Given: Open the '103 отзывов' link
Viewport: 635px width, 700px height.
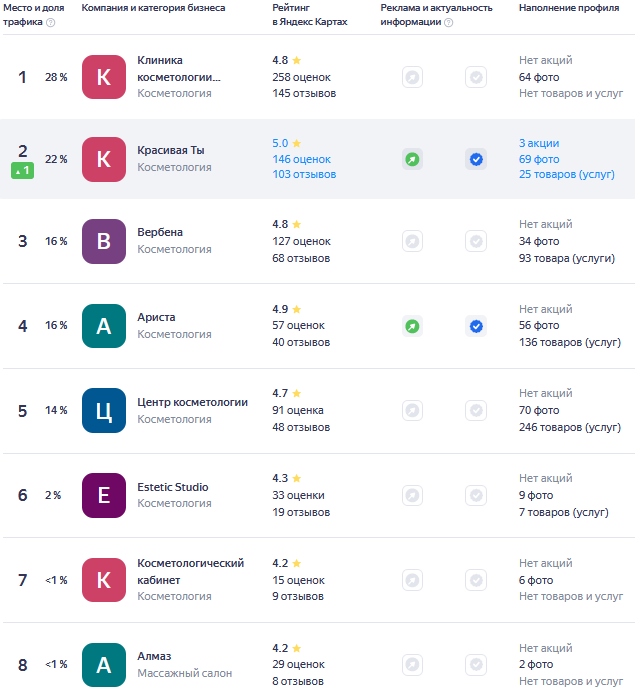Looking at the screenshot, I should click(304, 175).
